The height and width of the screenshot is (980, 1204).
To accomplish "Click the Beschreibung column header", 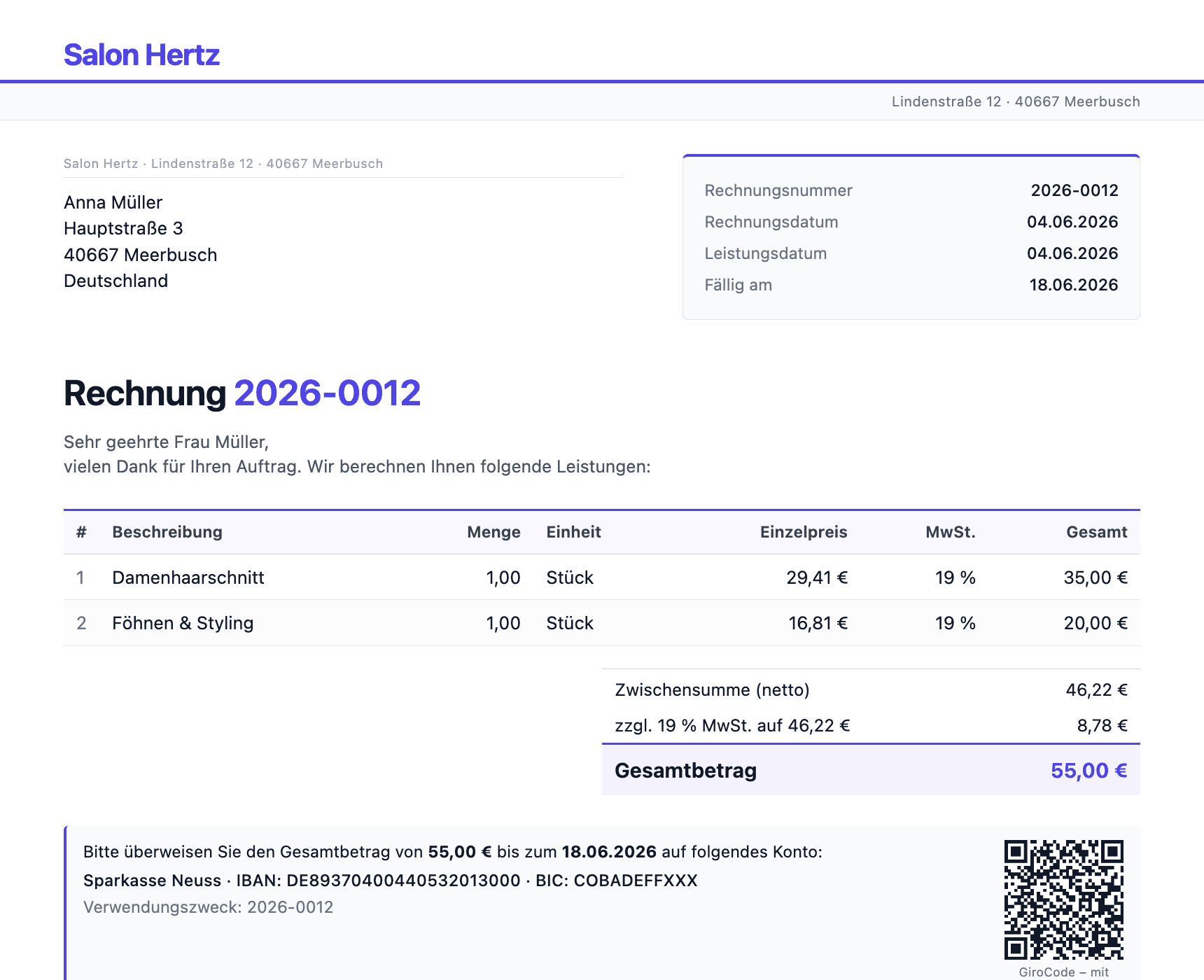I will [167, 532].
